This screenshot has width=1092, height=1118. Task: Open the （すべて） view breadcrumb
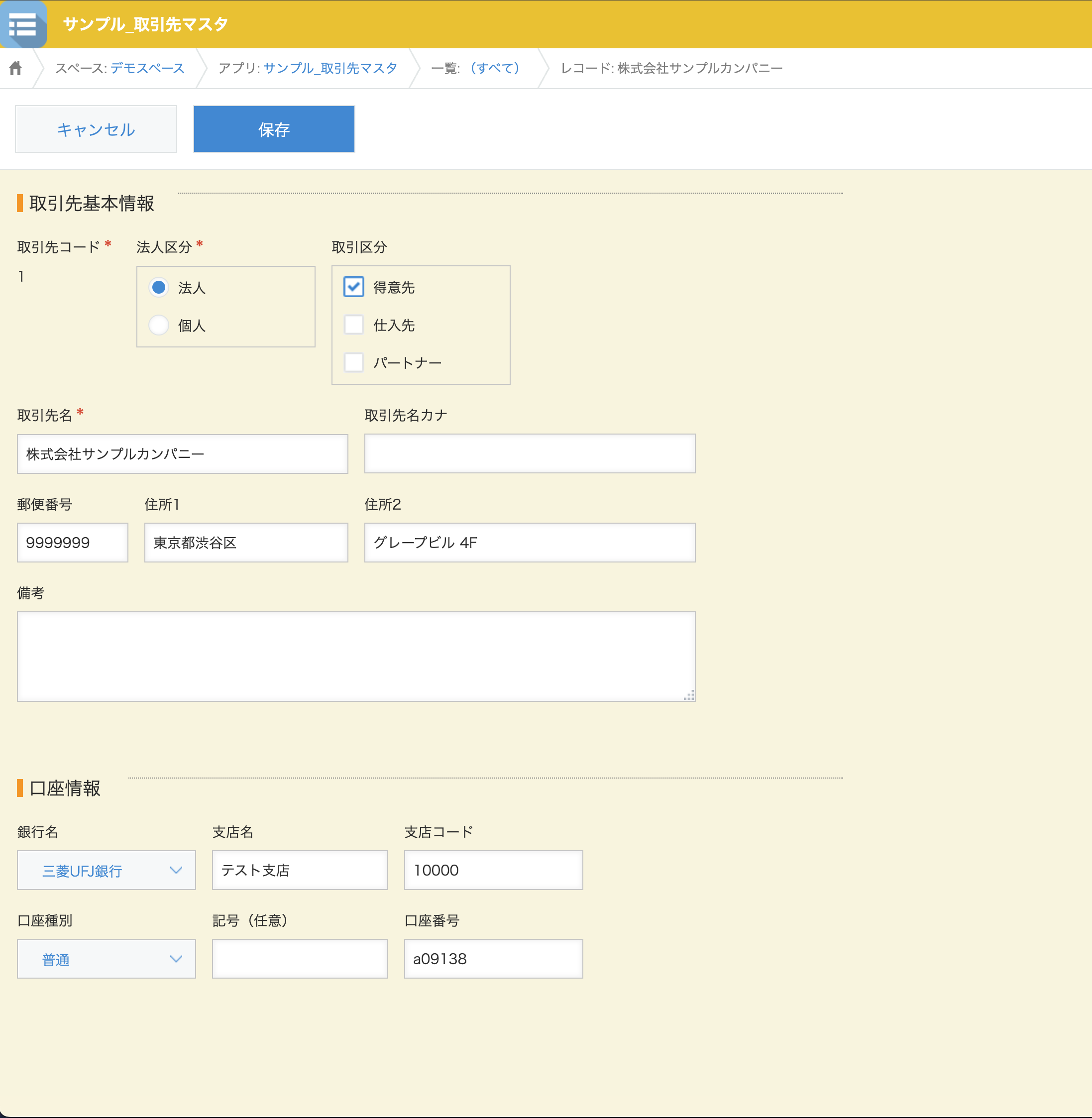pyautogui.click(x=494, y=68)
